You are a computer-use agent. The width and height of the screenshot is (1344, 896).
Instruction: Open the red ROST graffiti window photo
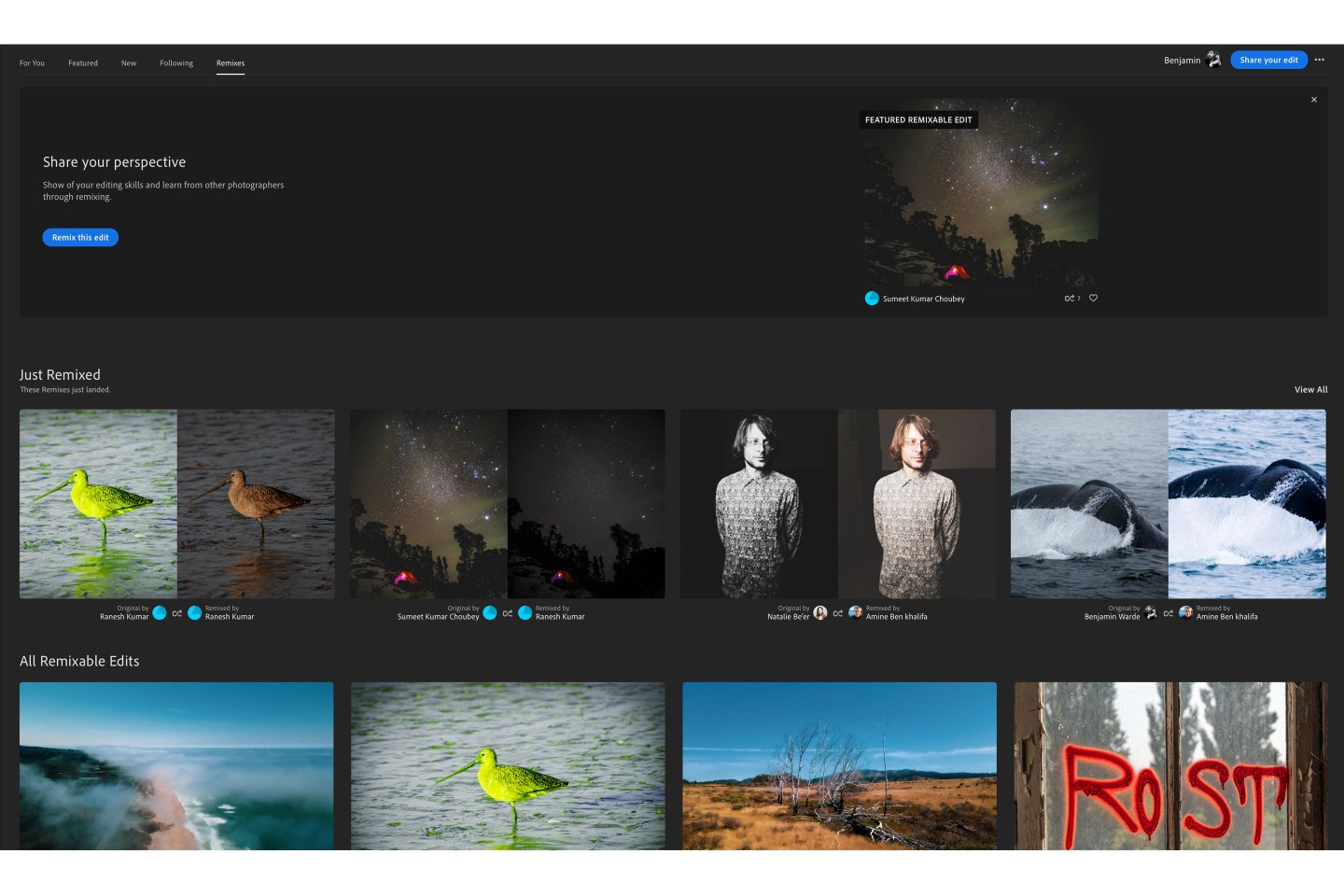[x=1169, y=765]
